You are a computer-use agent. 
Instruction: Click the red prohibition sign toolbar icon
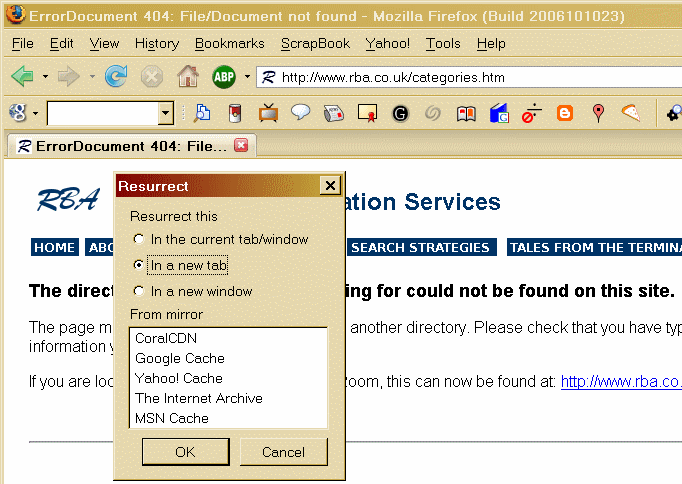pos(532,113)
